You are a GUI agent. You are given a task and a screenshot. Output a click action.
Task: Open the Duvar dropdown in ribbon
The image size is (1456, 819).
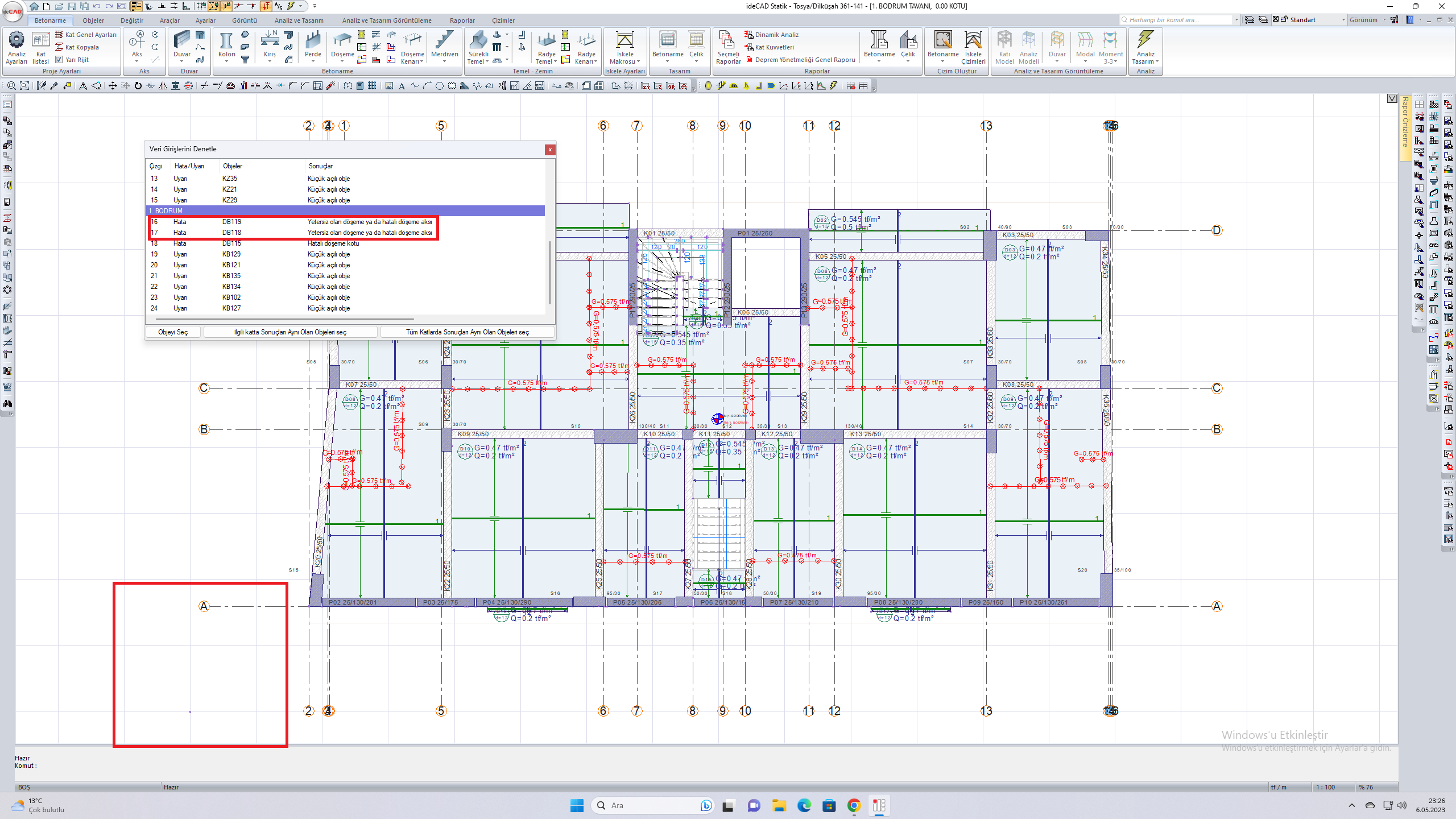(x=181, y=61)
